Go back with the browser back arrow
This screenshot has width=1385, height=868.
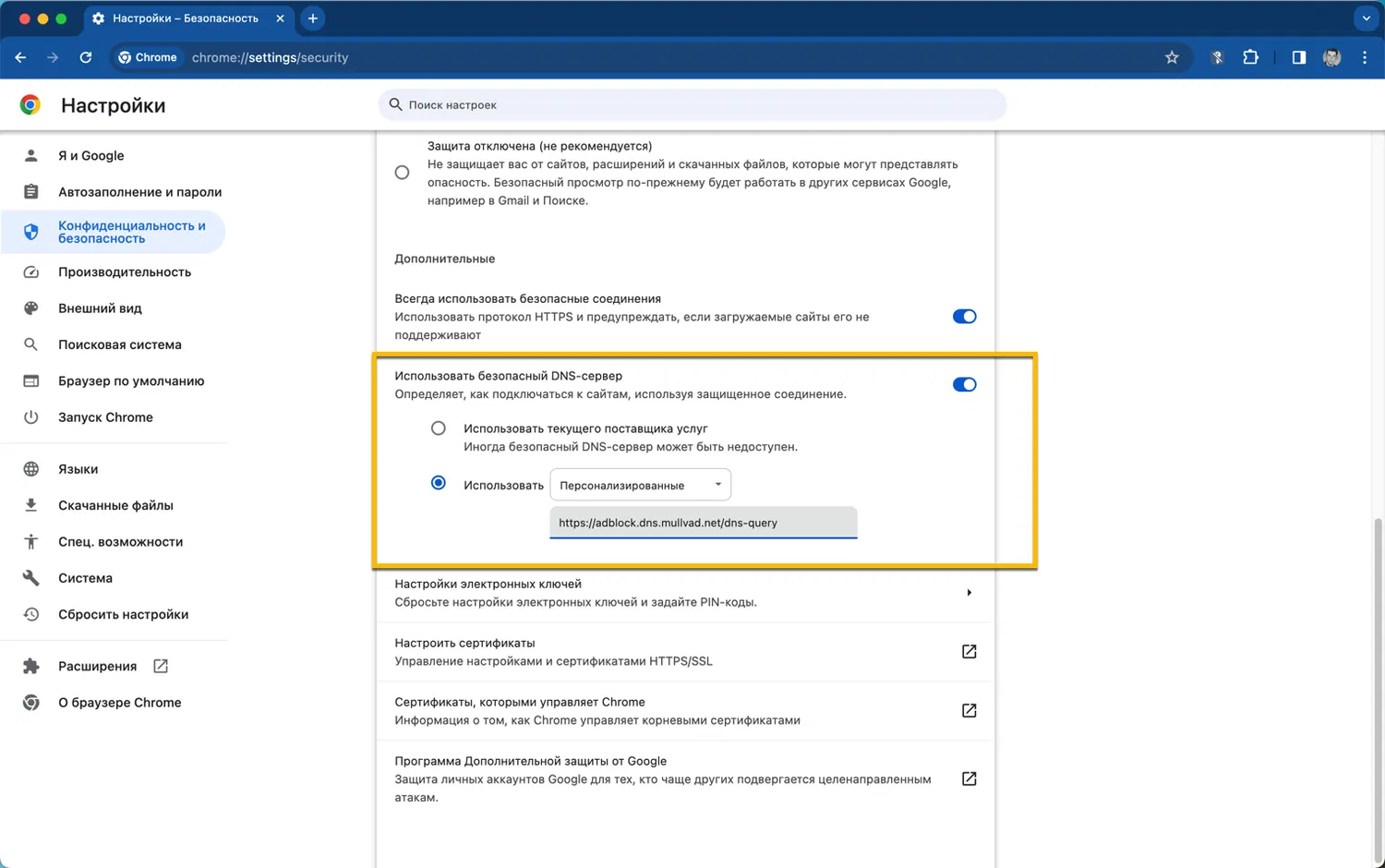tap(20, 57)
